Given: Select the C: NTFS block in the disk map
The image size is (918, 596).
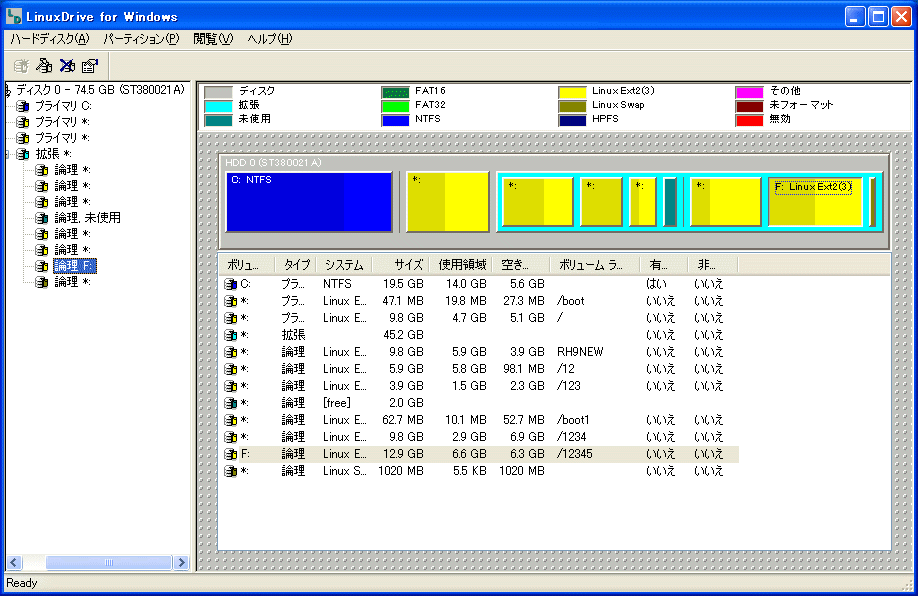Looking at the screenshot, I should point(309,202).
